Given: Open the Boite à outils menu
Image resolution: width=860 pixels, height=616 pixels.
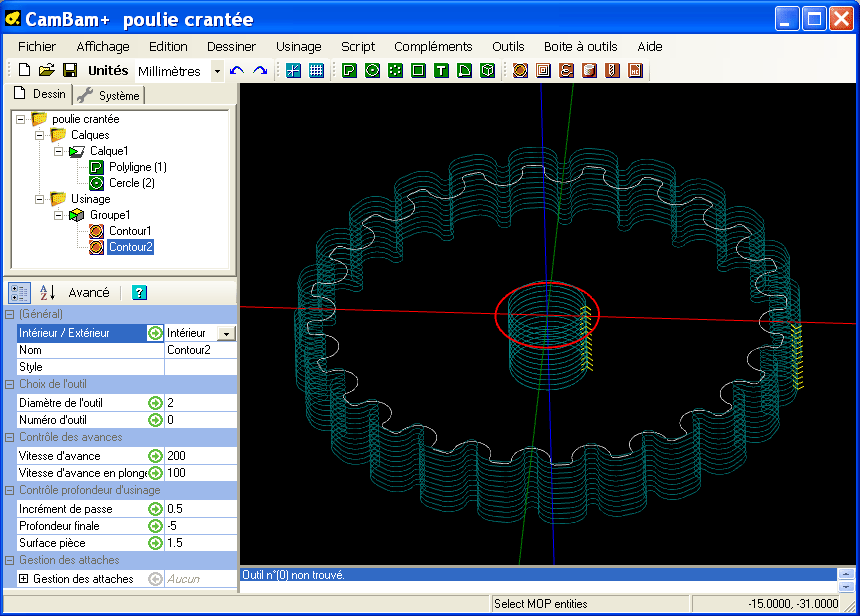Looking at the screenshot, I should coord(580,47).
